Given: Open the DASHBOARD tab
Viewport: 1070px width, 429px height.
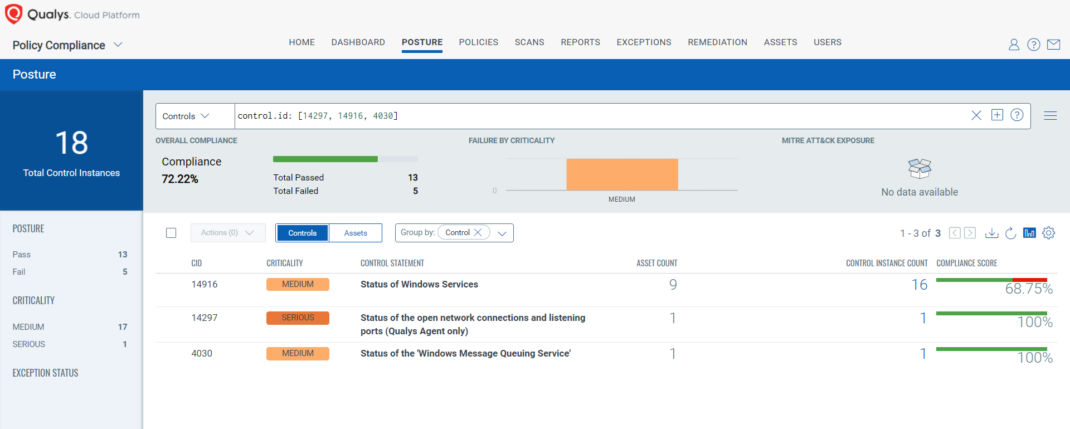Looking at the screenshot, I should pyautogui.click(x=358, y=42).
